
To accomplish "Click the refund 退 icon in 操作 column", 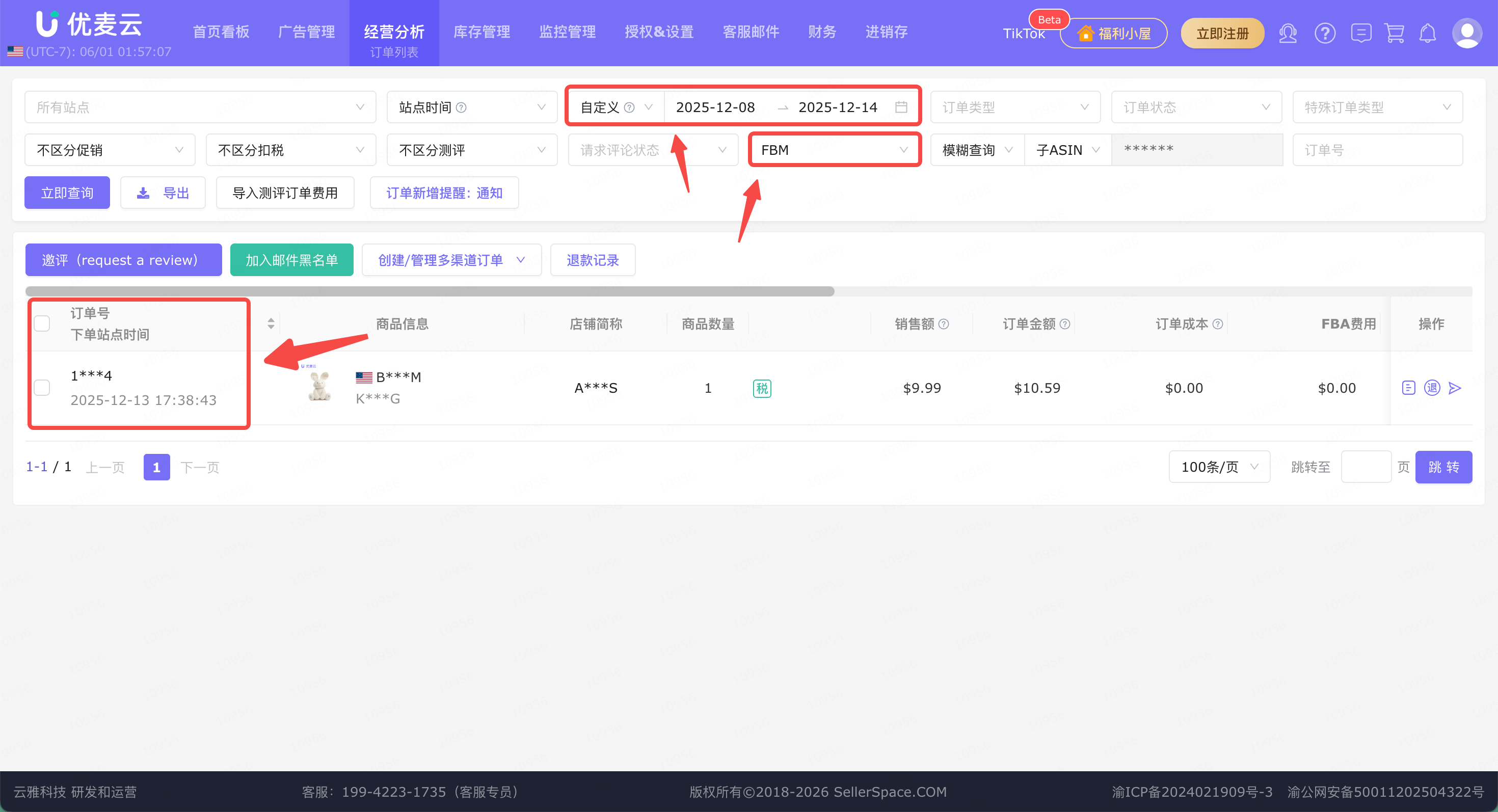I will [x=1432, y=388].
